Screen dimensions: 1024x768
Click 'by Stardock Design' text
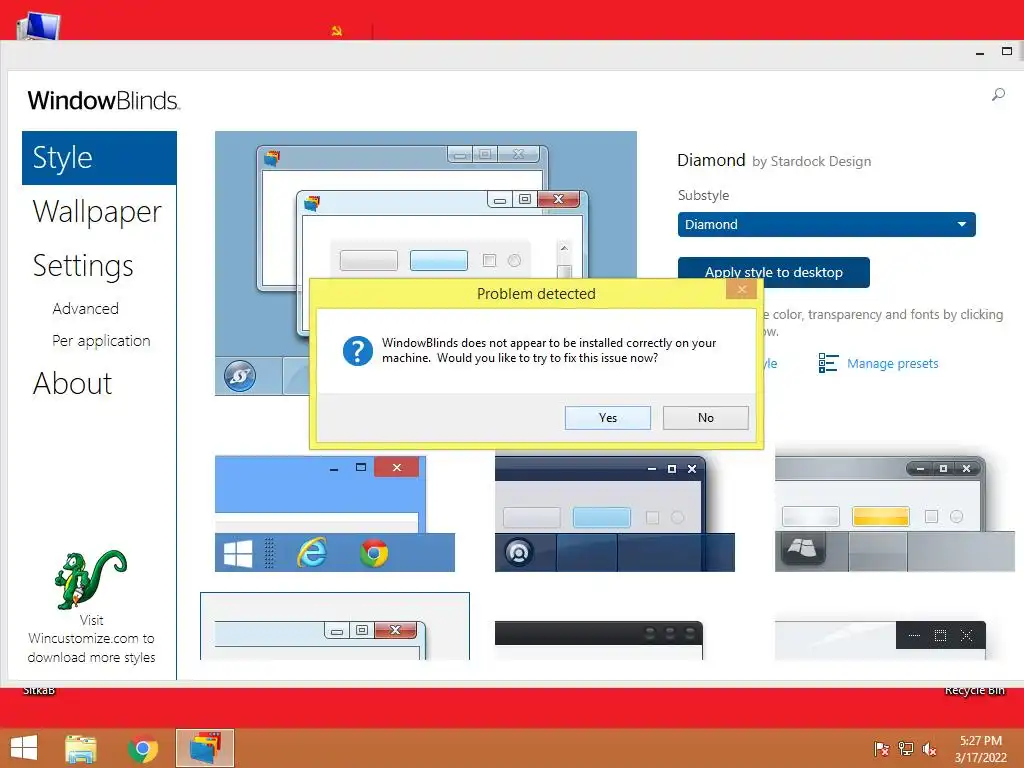point(811,161)
